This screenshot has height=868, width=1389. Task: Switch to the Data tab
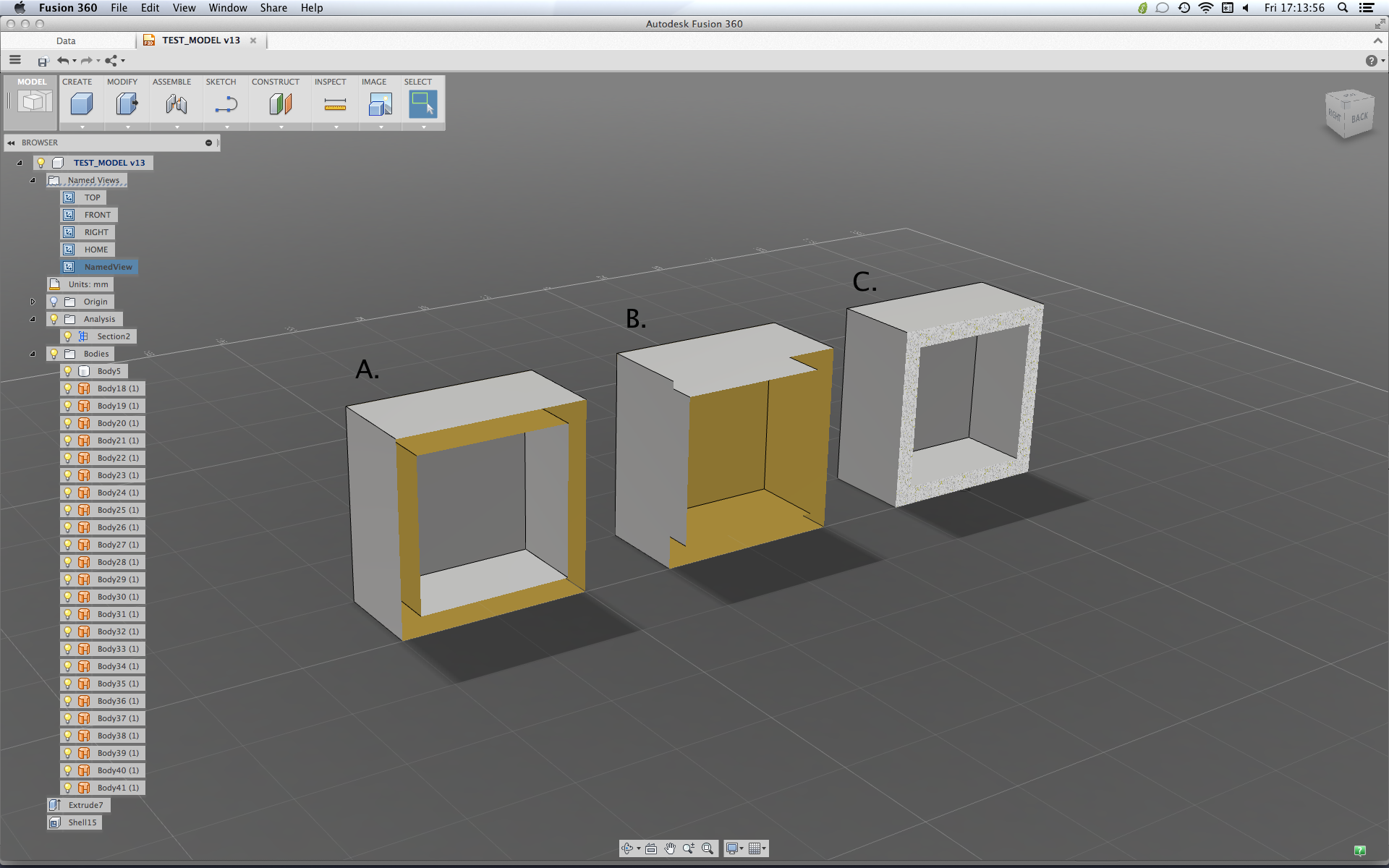(x=66, y=41)
